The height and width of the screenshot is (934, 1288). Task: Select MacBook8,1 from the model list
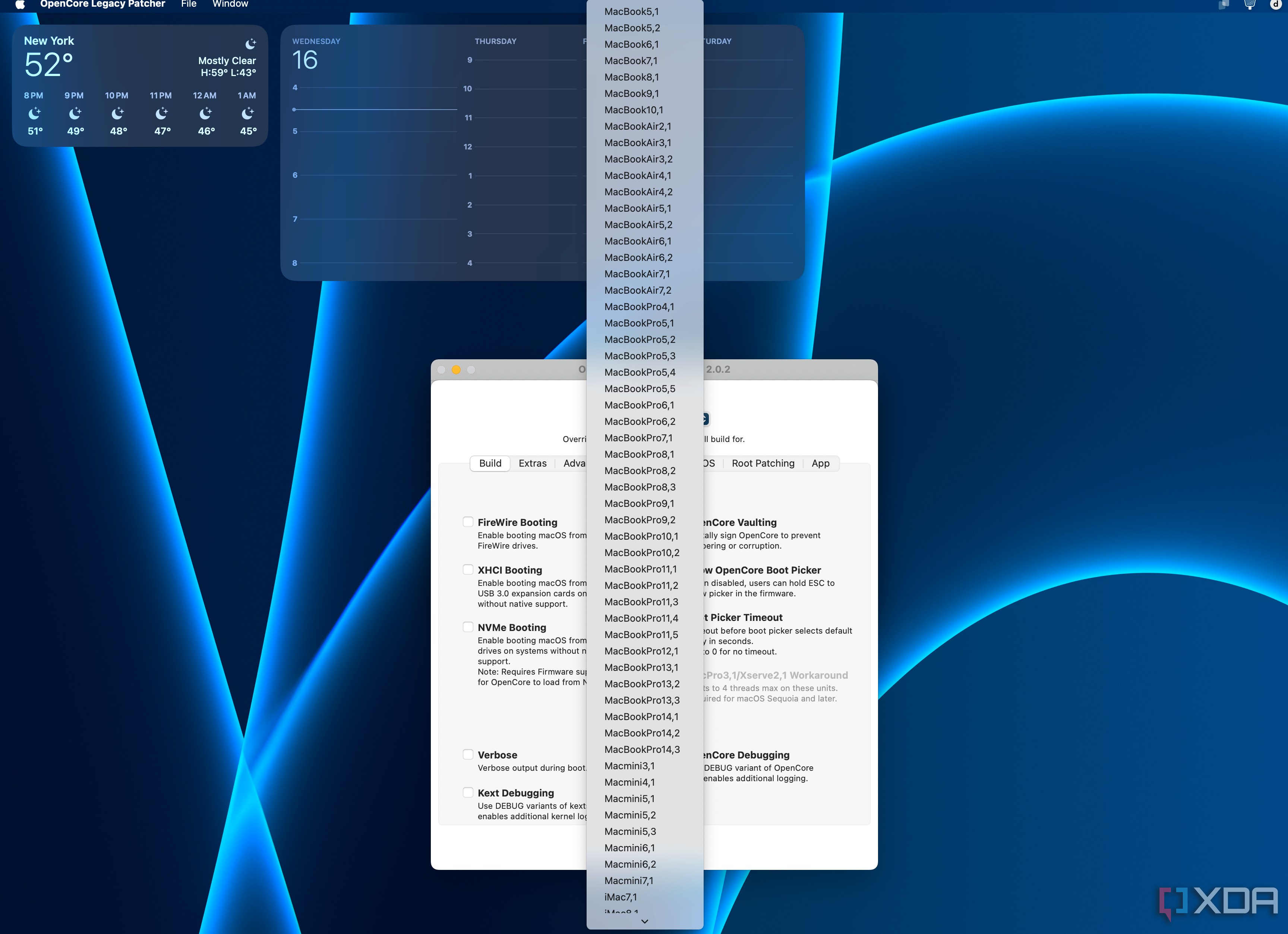645,77
